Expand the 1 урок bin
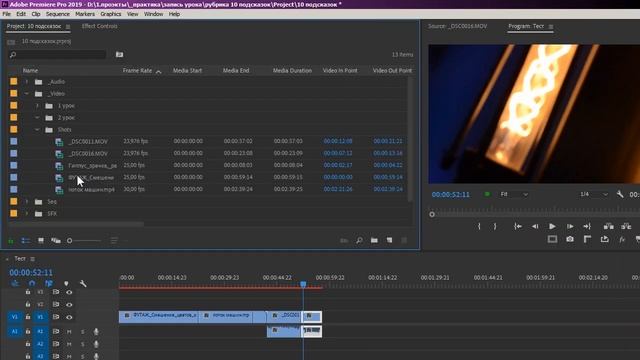 pyautogui.click(x=37, y=106)
